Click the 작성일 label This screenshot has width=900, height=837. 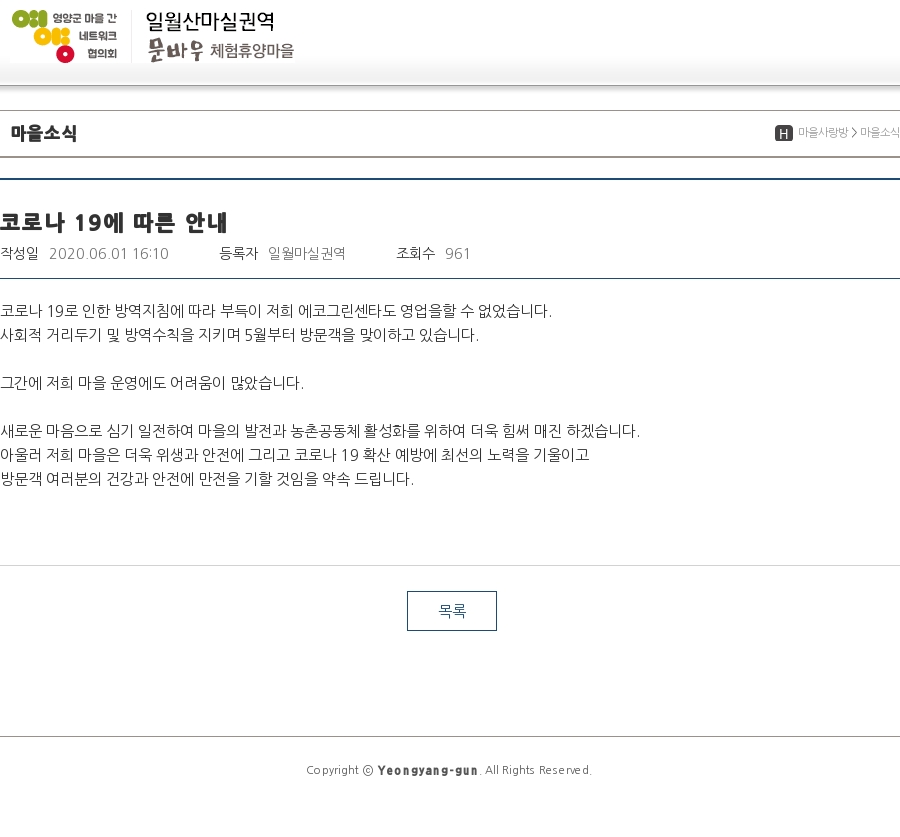19,253
